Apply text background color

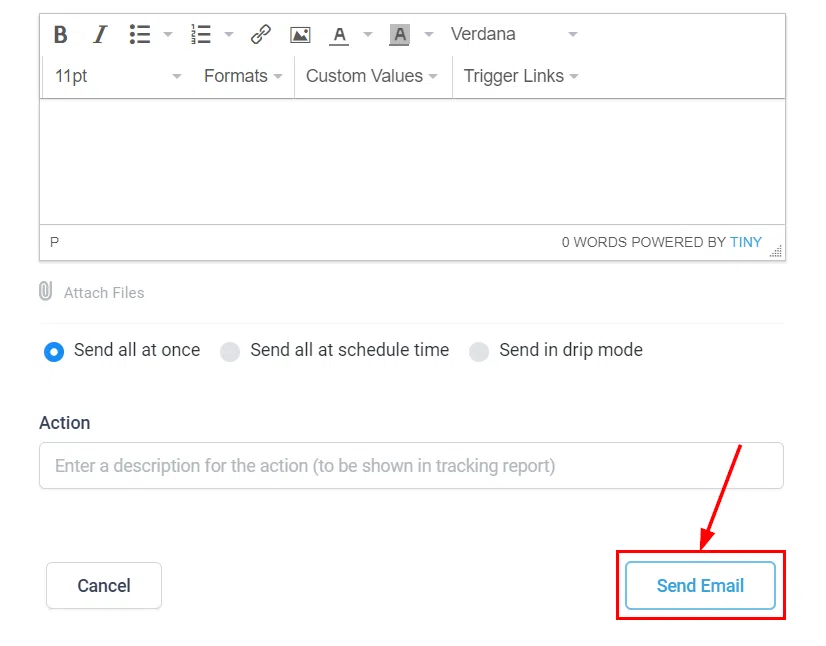coord(399,34)
